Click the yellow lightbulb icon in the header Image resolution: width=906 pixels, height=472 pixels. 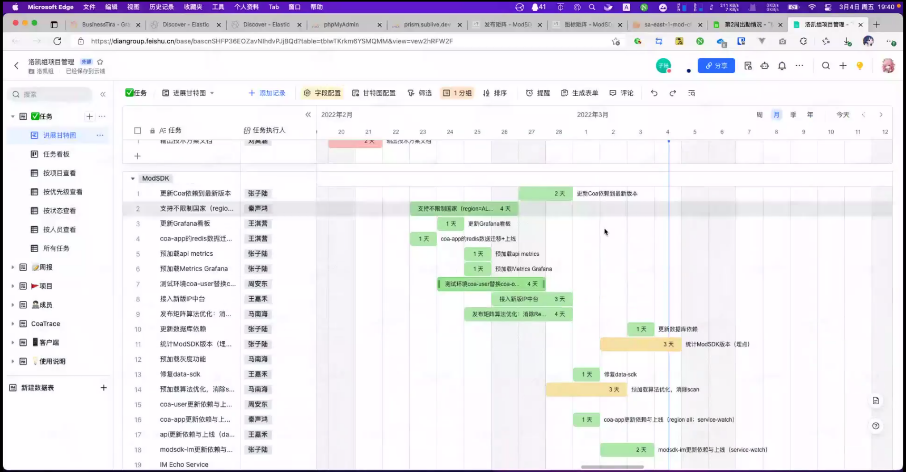tap(858, 65)
